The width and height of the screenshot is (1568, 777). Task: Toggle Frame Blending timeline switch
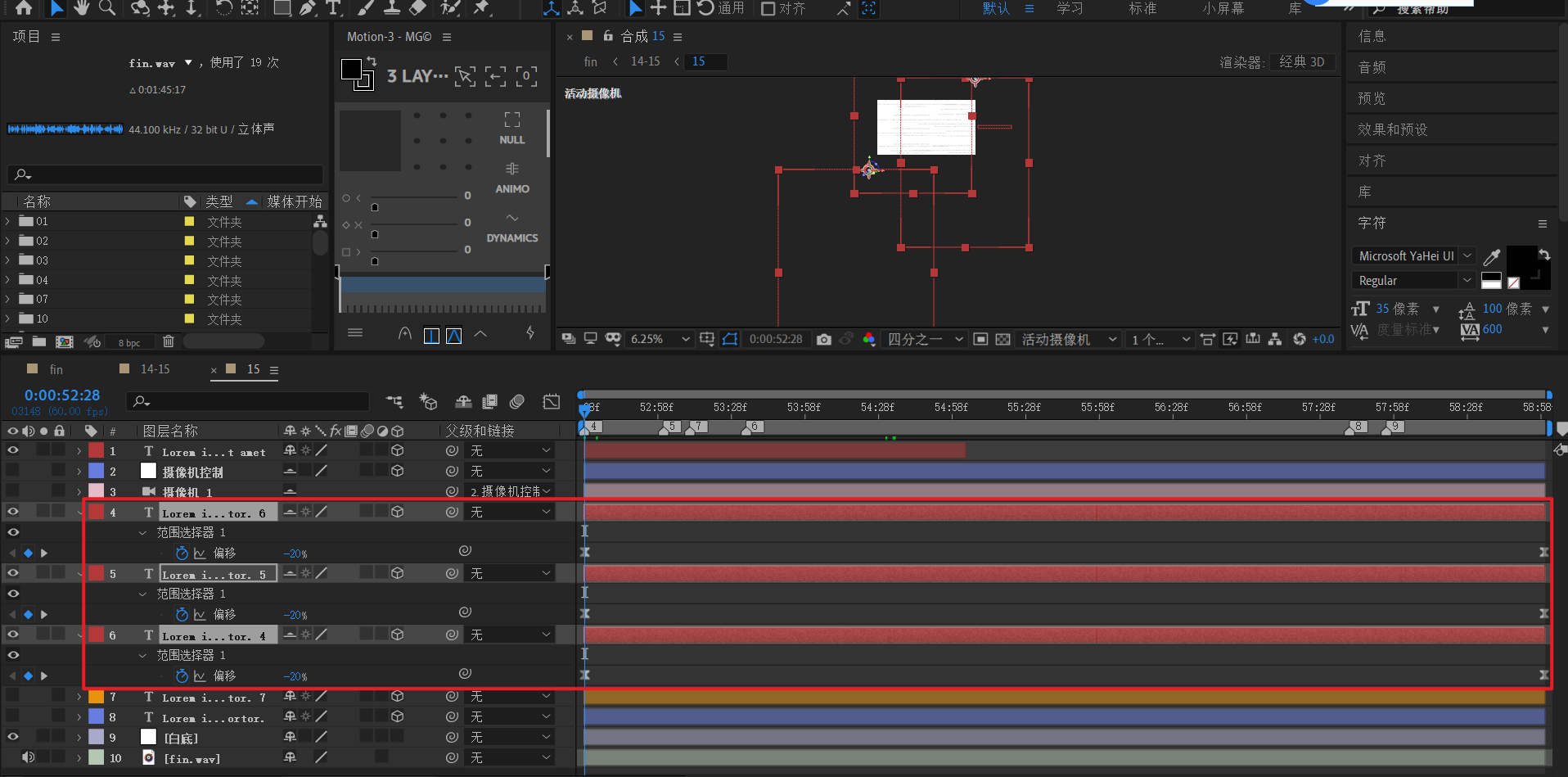tap(490, 401)
